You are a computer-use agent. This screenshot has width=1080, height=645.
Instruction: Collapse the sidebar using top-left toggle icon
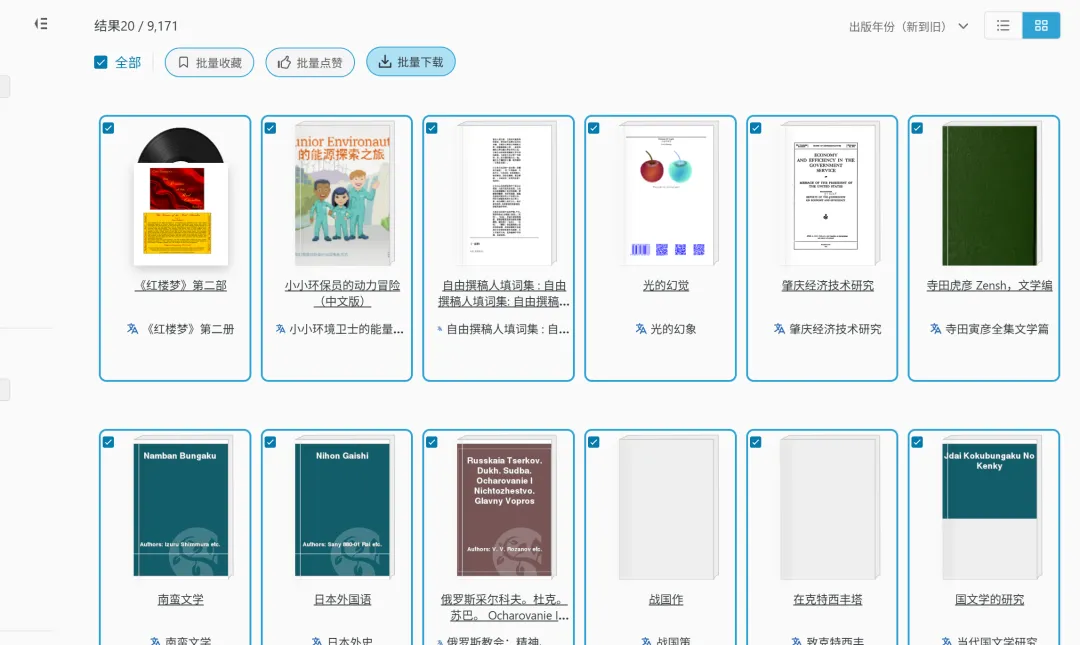tap(41, 24)
